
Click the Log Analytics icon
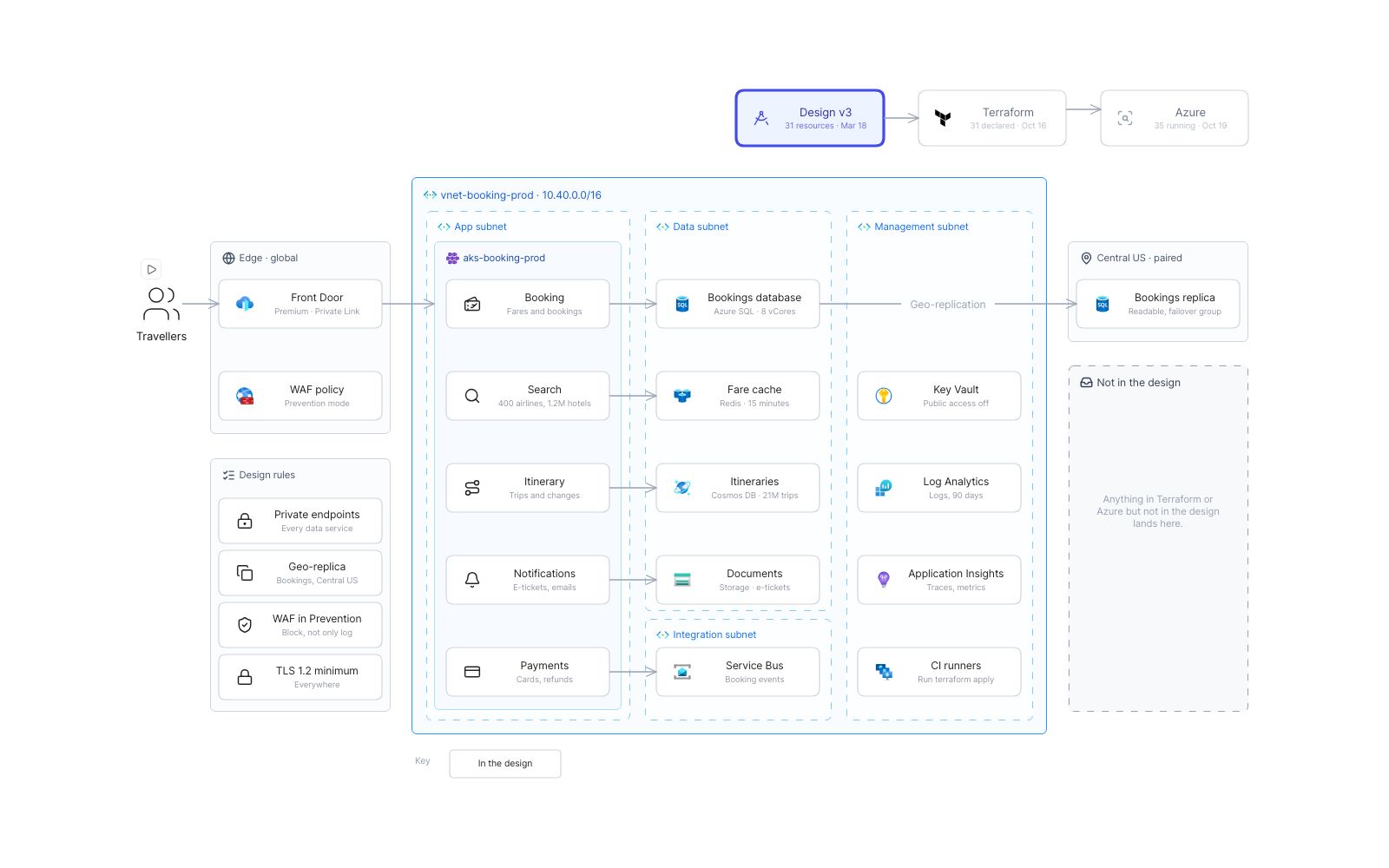tap(884, 488)
